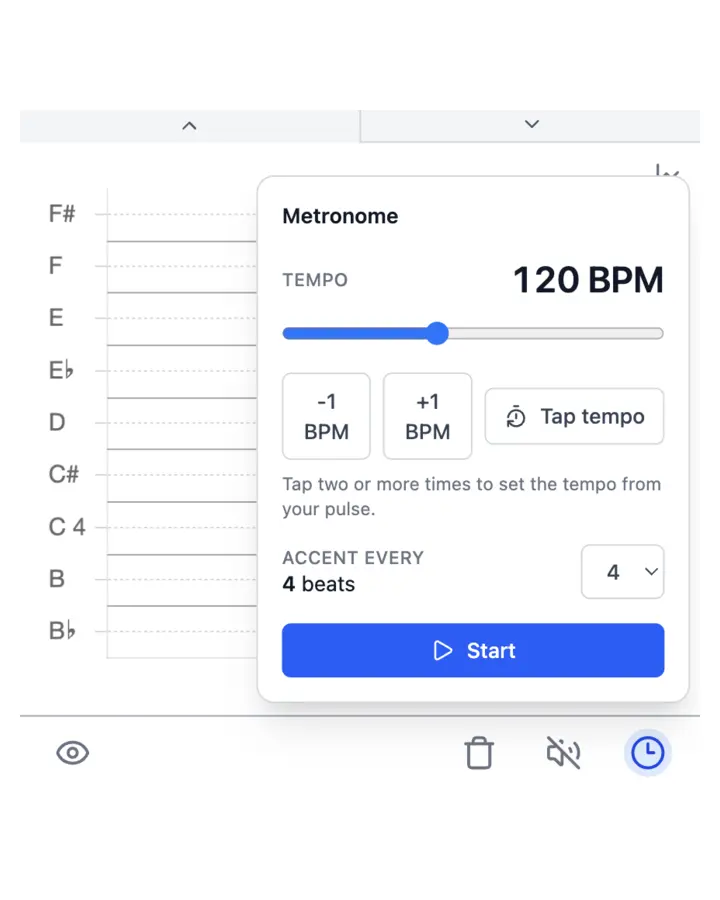Viewport: 720px width, 900px height.
Task: Select the F# note label
Action: click(x=61, y=213)
